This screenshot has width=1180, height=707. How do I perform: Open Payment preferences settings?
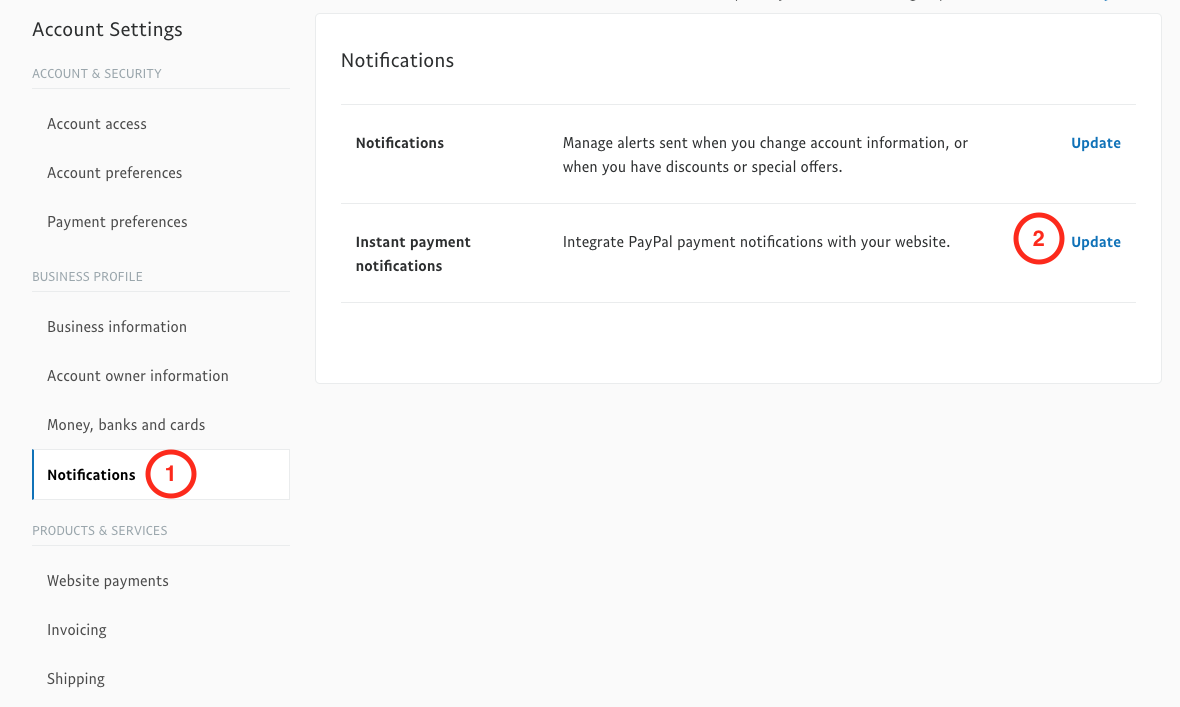click(x=117, y=222)
